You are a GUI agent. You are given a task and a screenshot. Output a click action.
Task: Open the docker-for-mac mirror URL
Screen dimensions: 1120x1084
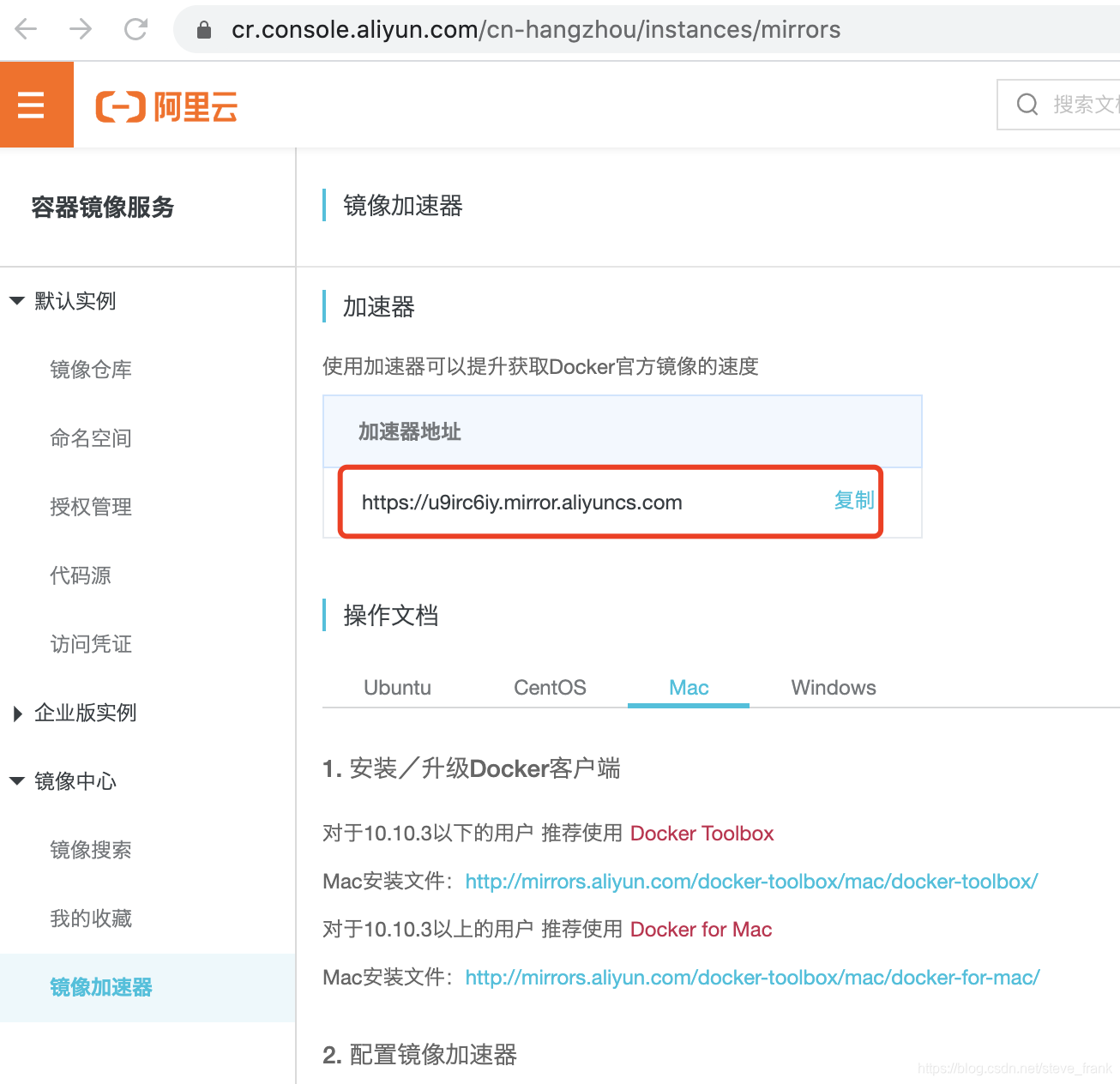[752, 978]
